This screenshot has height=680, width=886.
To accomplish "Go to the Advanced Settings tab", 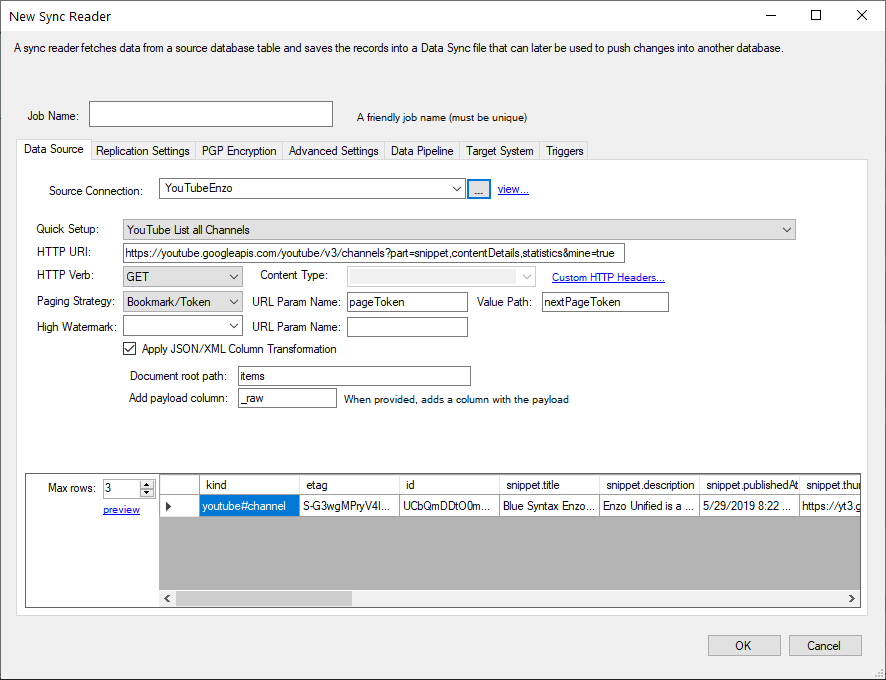I will [x=333, y=151].
